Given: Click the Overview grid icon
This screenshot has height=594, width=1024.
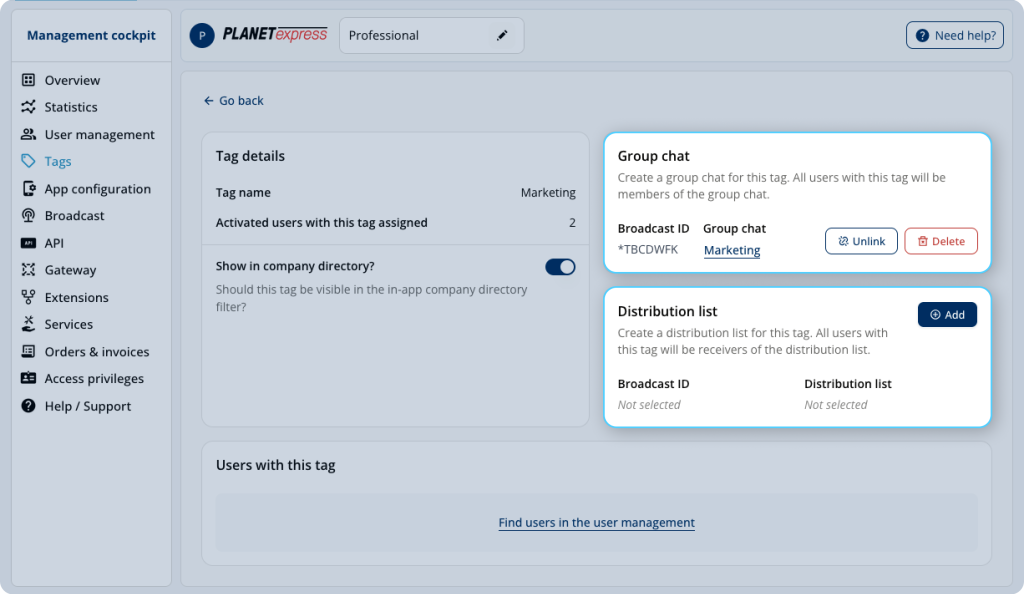Looking at the screenshot, I should coord(28,80).
